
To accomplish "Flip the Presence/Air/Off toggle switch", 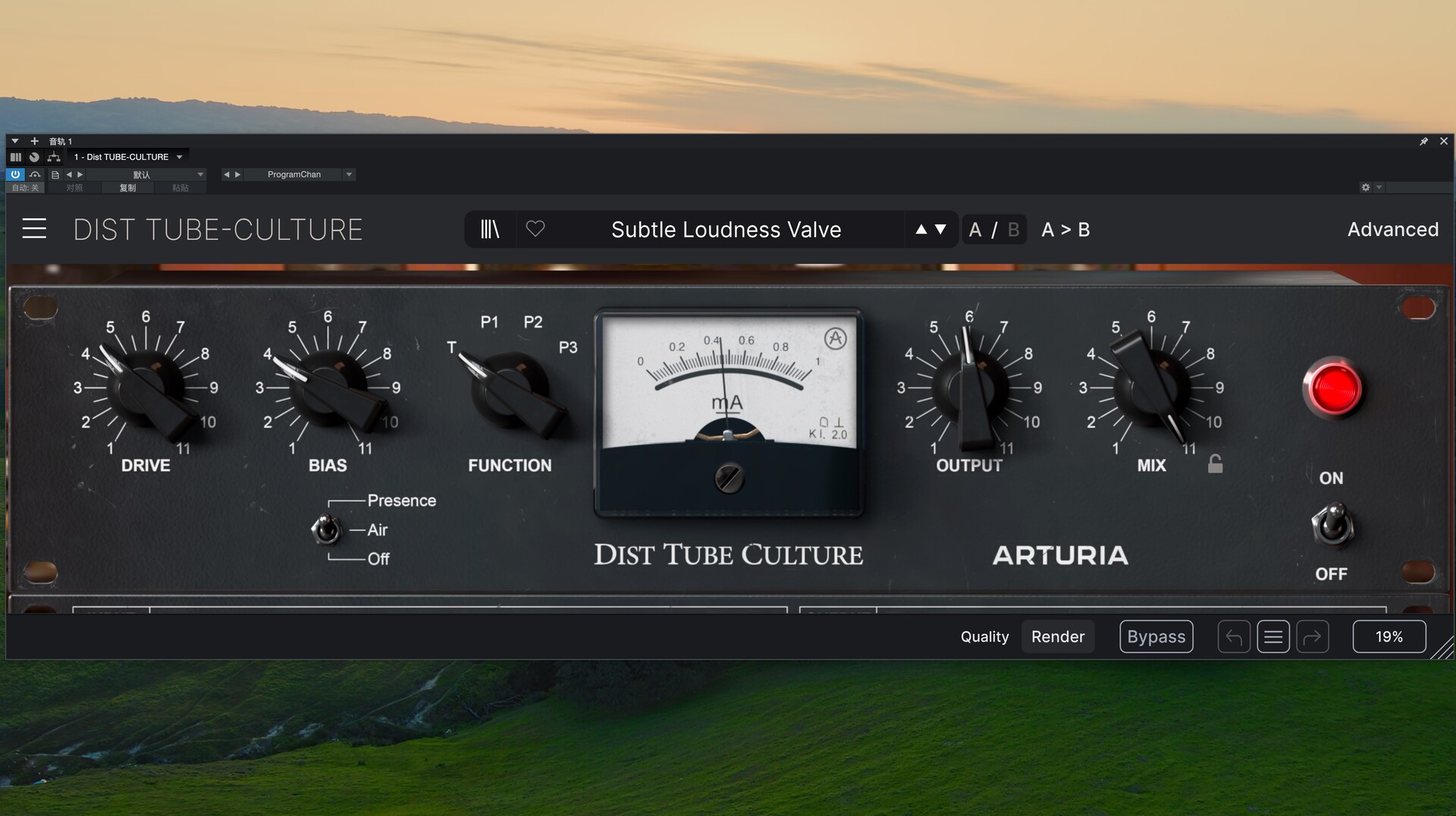I will pyautogui.click(x=327, y=529).
